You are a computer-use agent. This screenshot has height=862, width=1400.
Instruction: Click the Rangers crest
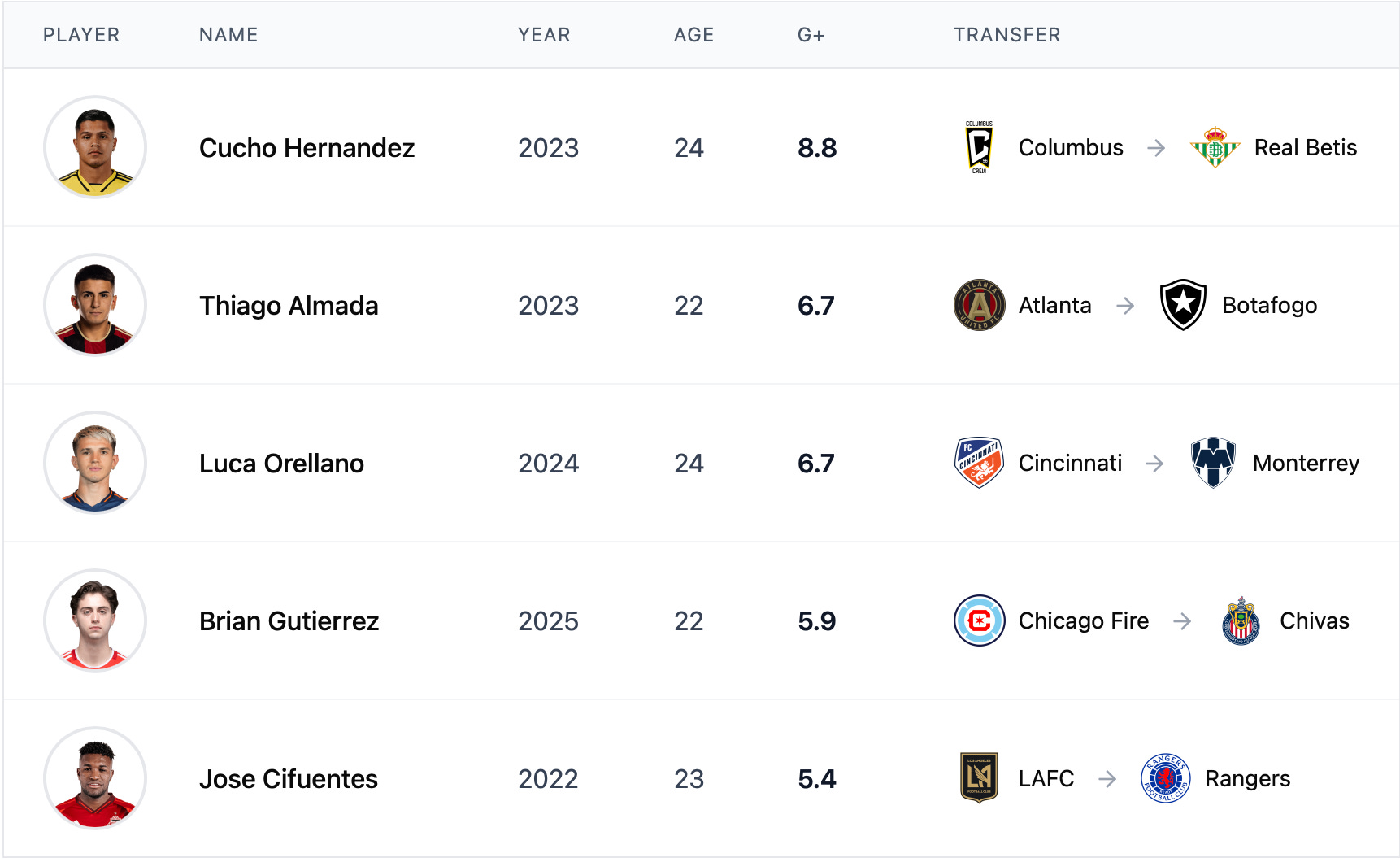[1165, 778]
